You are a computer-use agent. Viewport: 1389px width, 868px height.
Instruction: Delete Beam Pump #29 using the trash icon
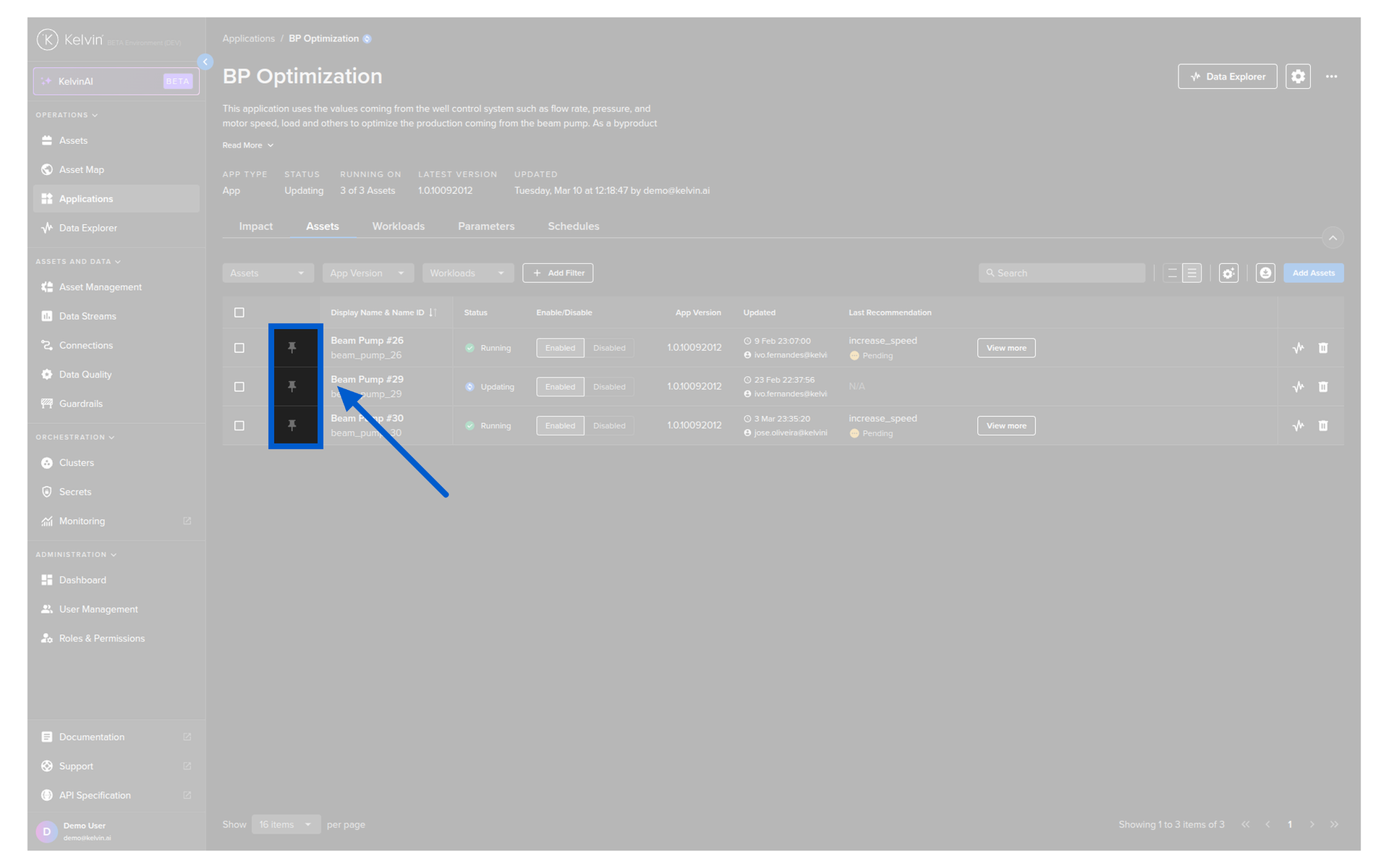click(1322, 387)
